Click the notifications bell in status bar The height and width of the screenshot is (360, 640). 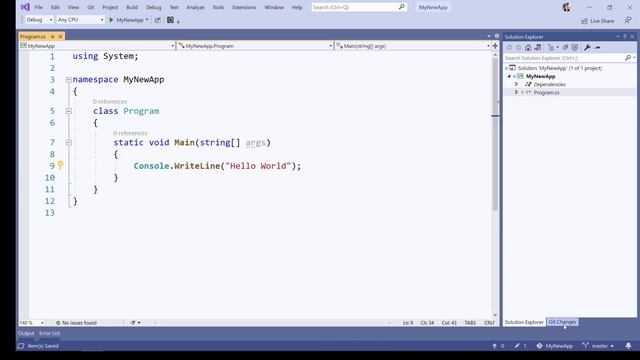tap(629, 346)
